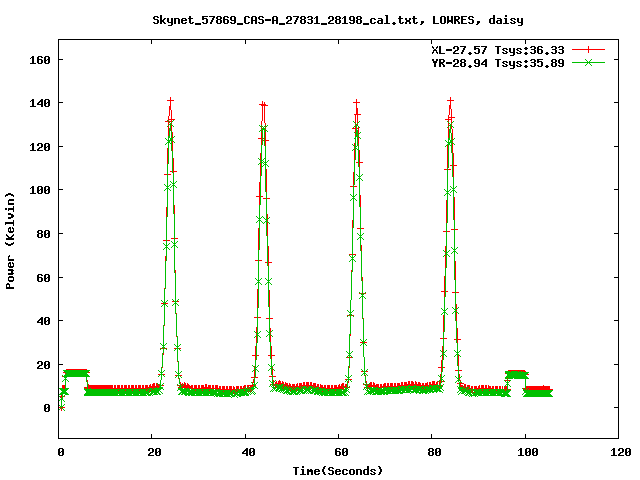
Task: Click the 100 tick label on the time axis
Action: (528, 452)
